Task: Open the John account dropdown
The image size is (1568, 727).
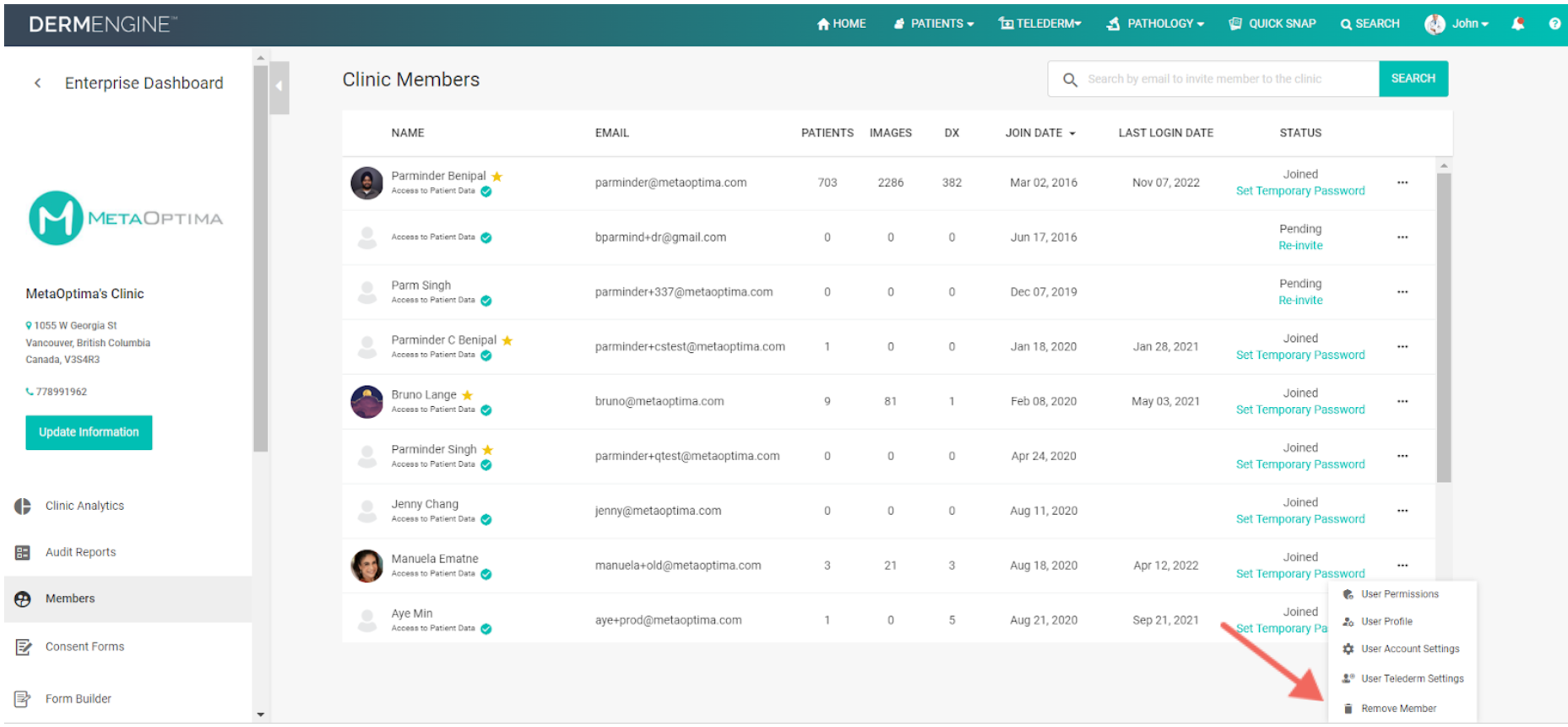Action: (x=1470, y=24)
